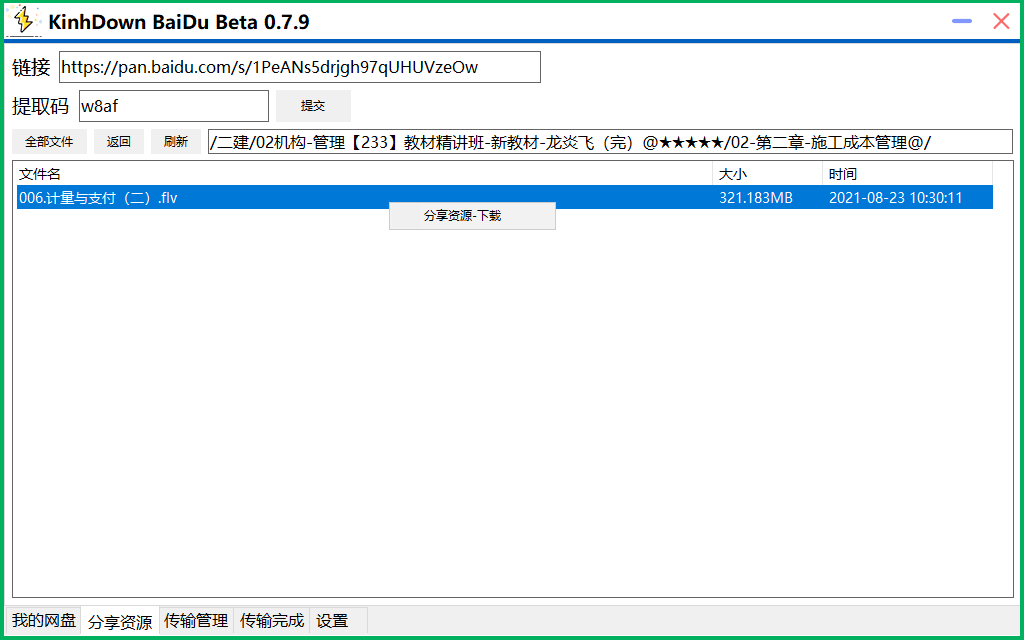Minimize the KinhDown window
The width and height of the screenshot is (1024, 640).
(962, 21)
